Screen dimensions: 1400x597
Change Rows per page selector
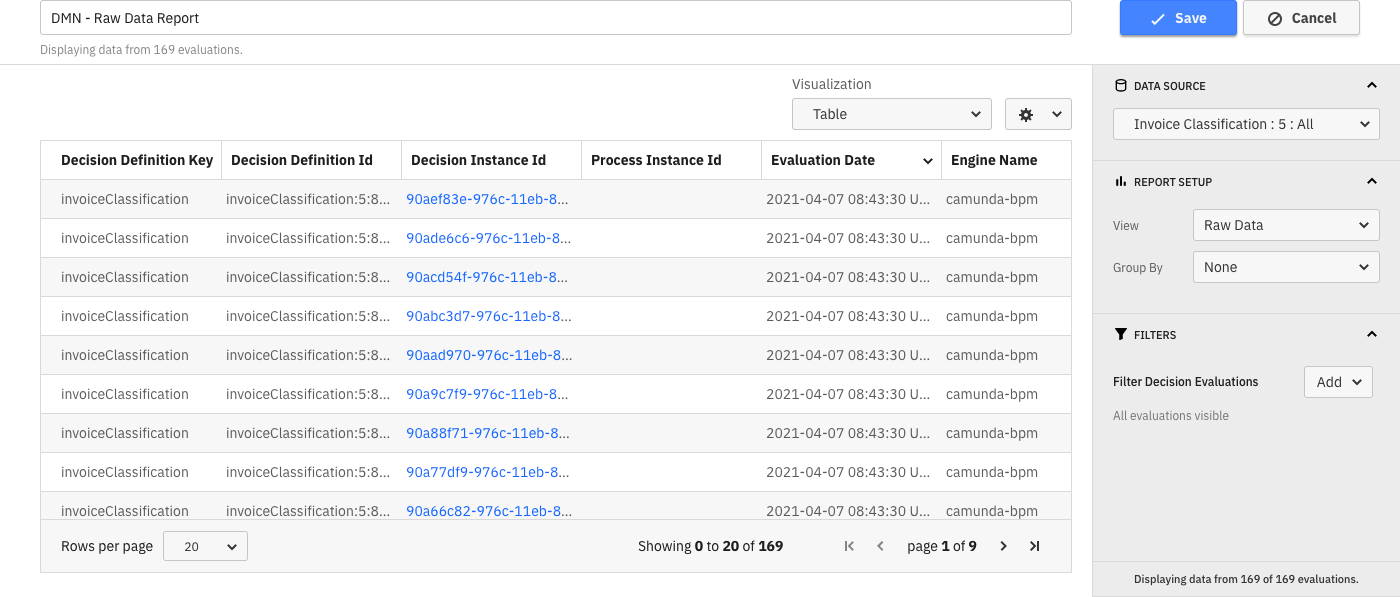coord(205,546)
